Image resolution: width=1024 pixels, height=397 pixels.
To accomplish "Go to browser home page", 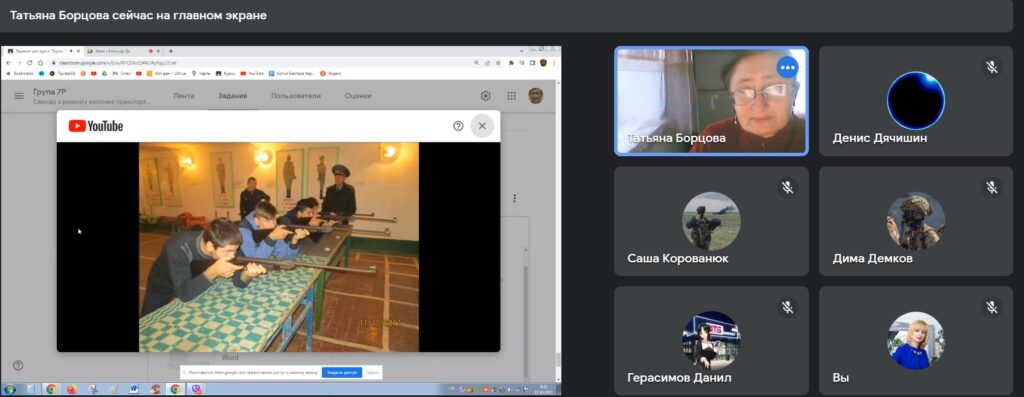I will point(40,63).
